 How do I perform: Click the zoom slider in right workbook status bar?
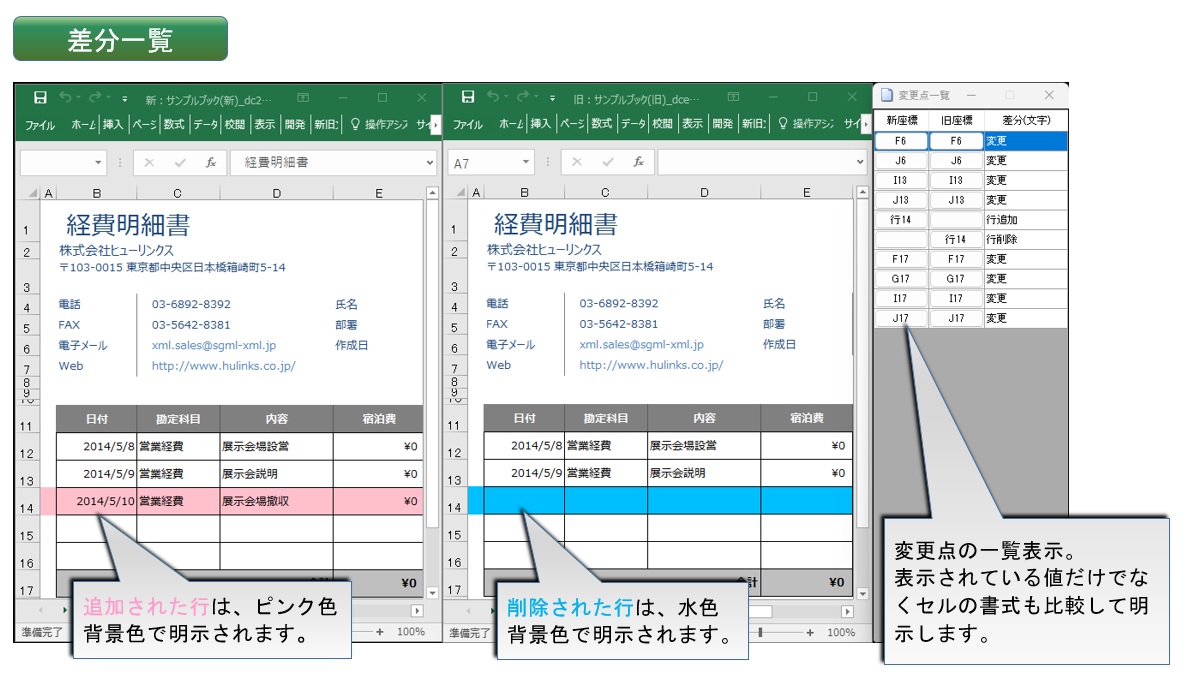tap(761, 632)
